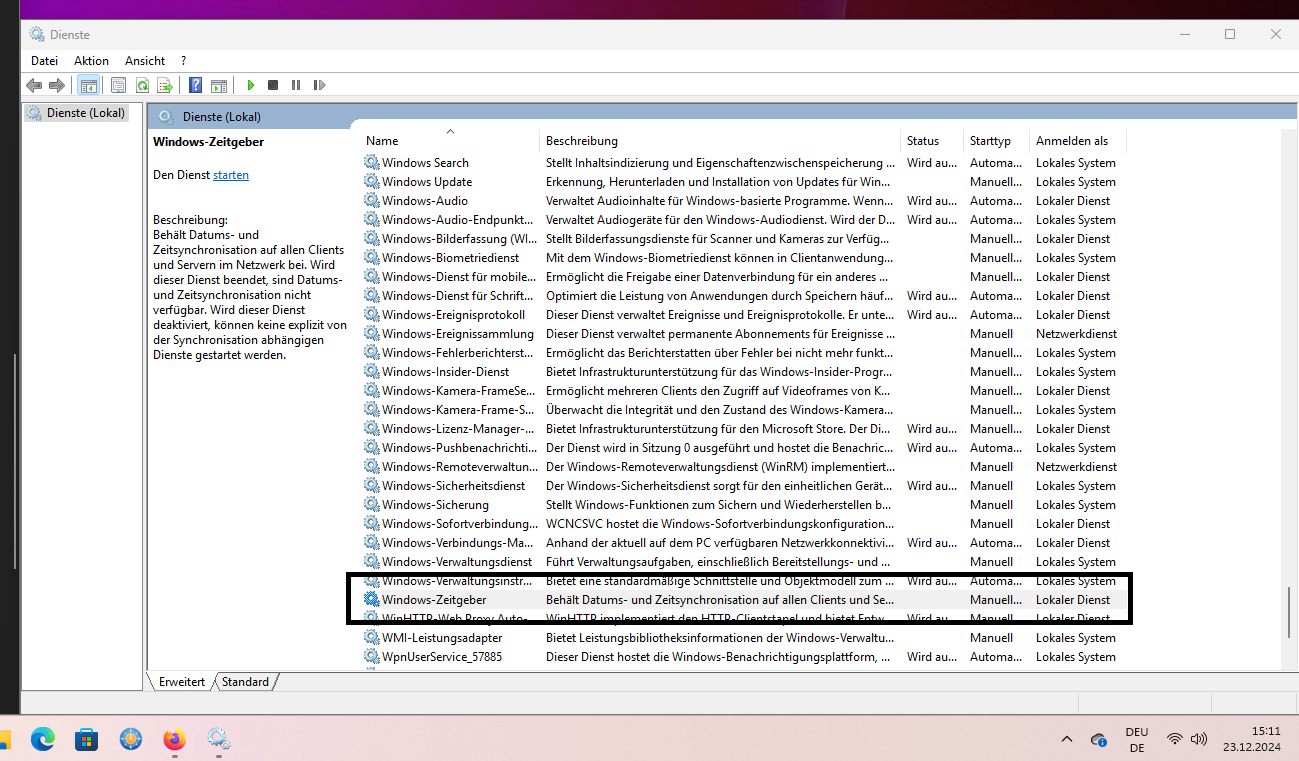1299x761 pixels.
Task: Select the Windows-Fehlerberichterst... service
Action: 458,353
